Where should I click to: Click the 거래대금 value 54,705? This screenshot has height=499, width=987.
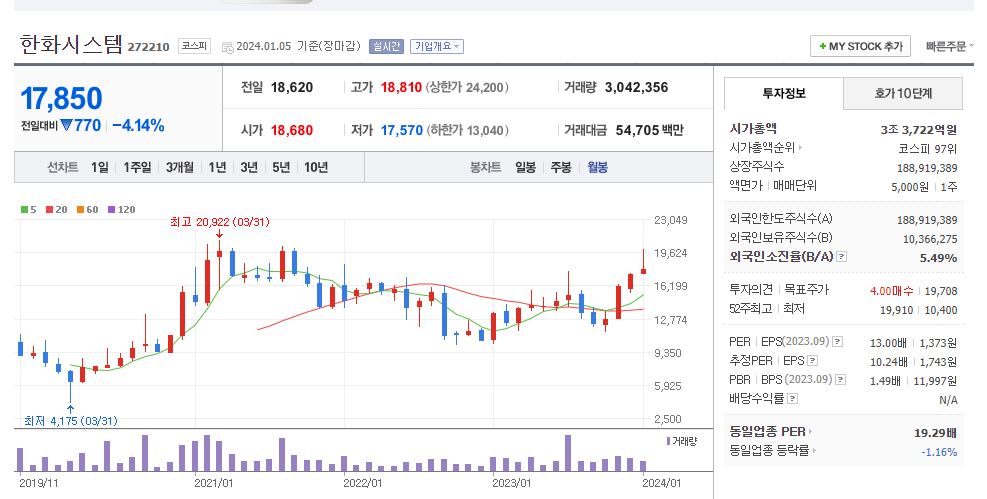pyautogui.click(x=637, y=130)
